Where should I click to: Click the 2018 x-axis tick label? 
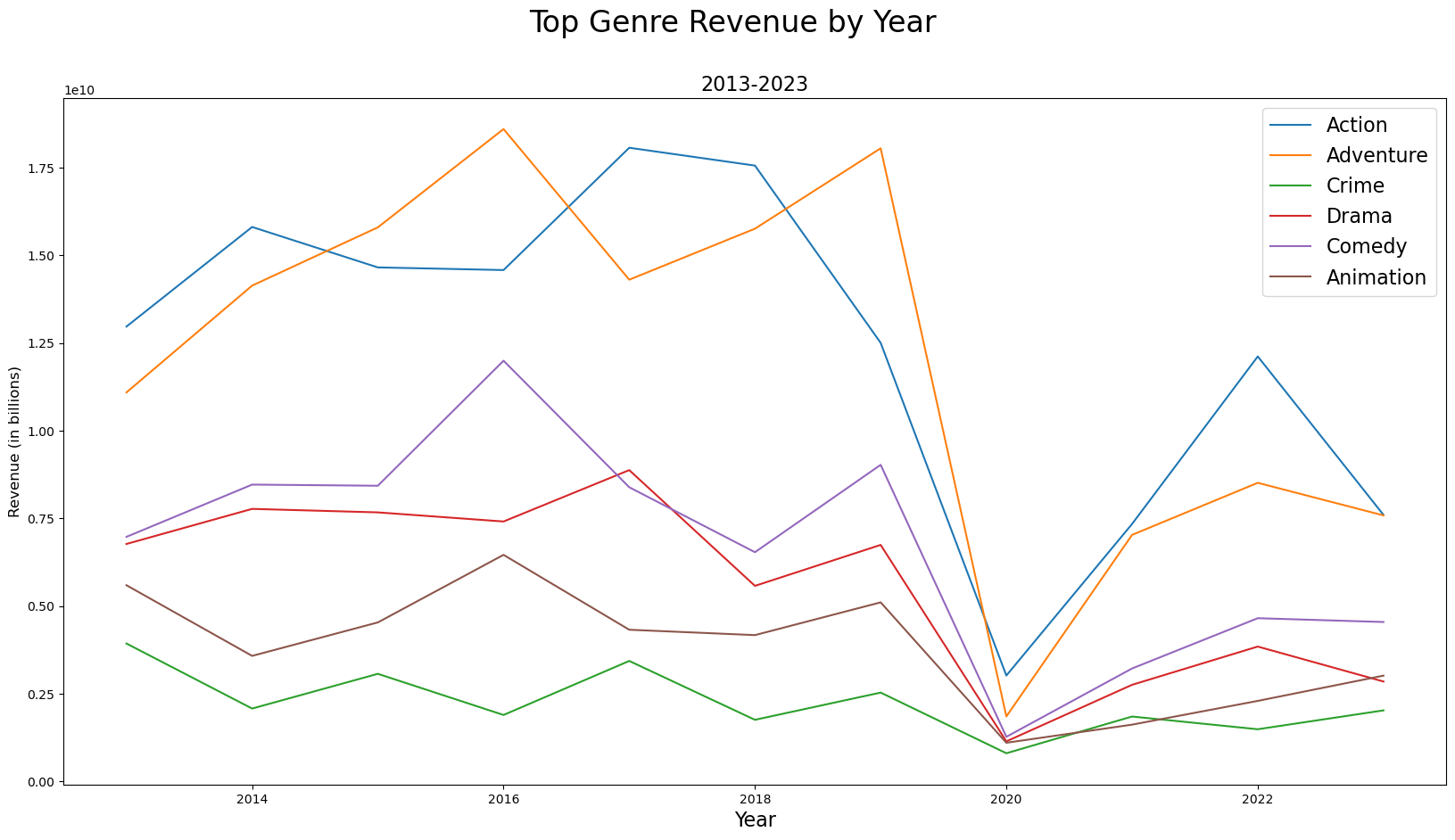755,800
